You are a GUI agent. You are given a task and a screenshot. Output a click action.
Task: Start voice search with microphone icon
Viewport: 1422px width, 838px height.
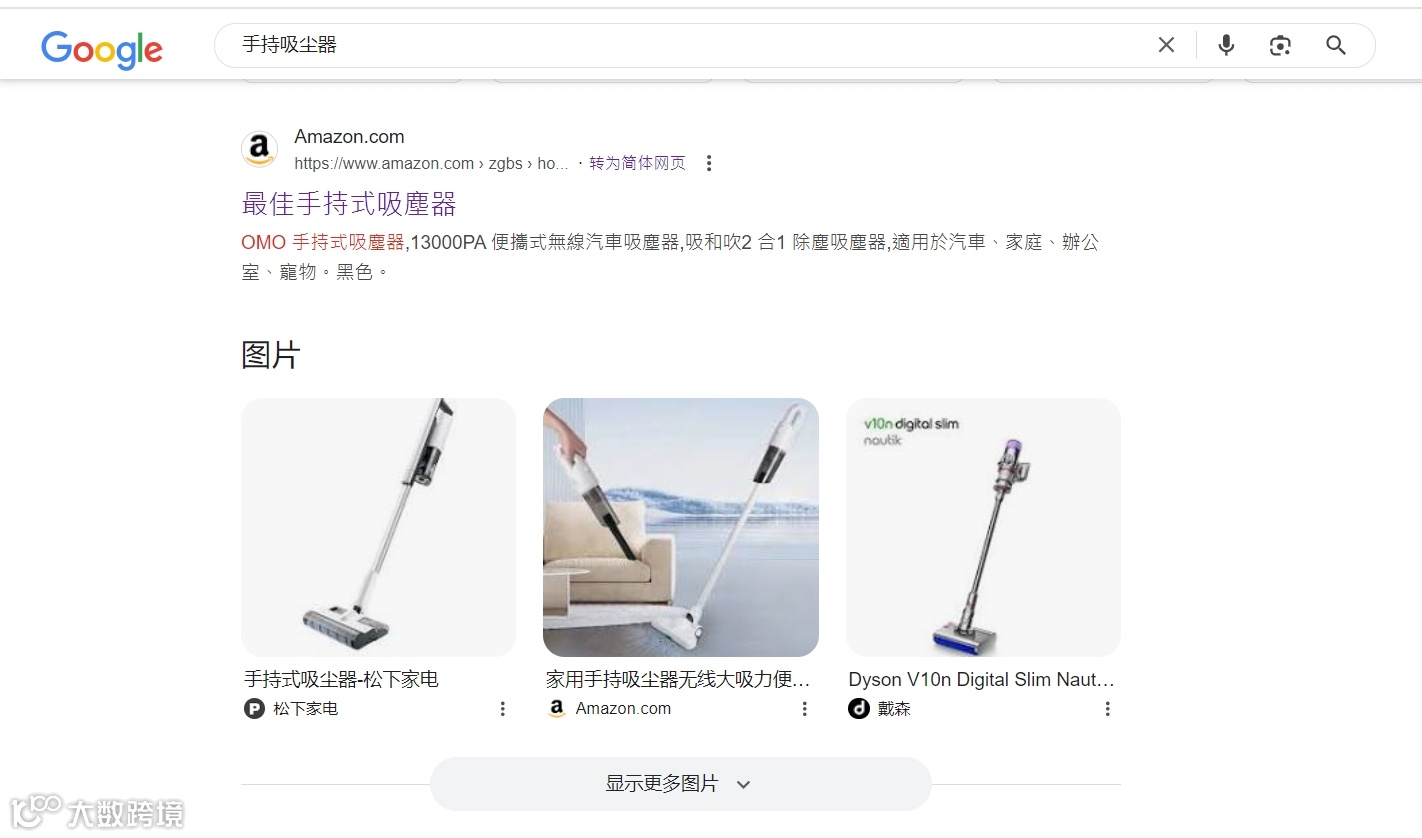click(1226, 45)
